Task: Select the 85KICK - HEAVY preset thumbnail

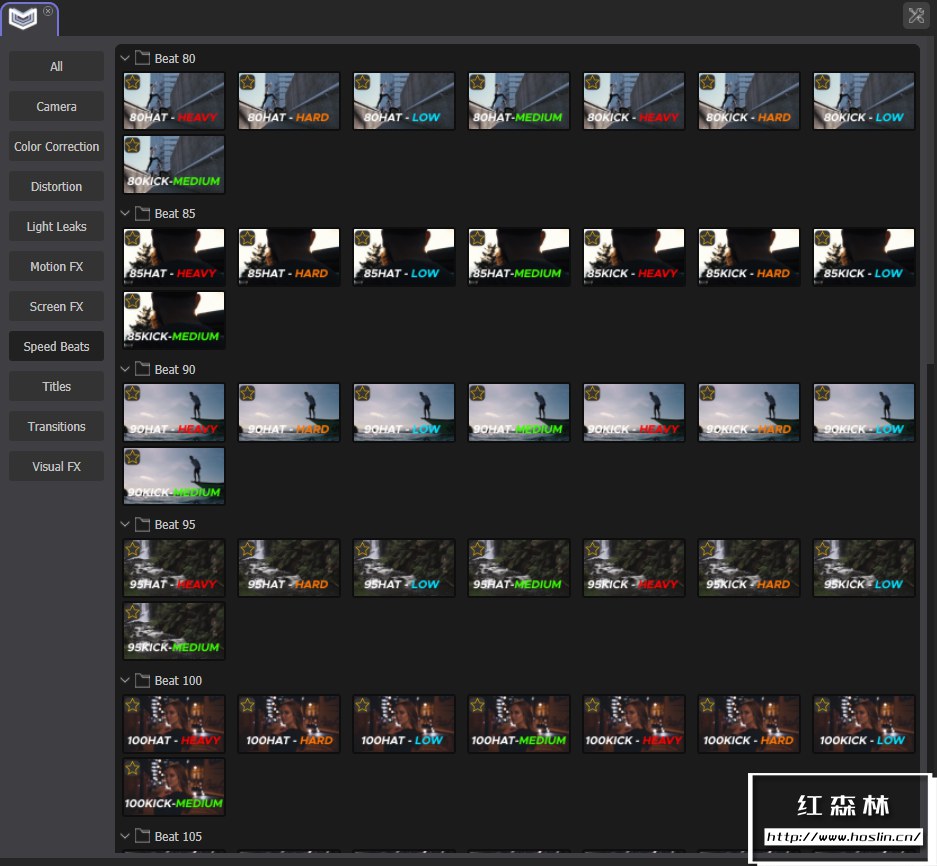Action: 633,257
